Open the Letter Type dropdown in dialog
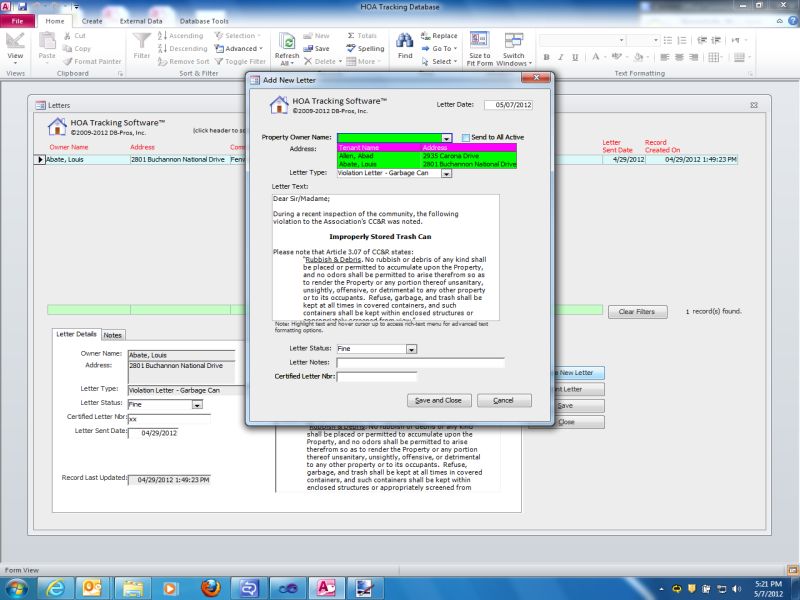 tap(446, 173)
